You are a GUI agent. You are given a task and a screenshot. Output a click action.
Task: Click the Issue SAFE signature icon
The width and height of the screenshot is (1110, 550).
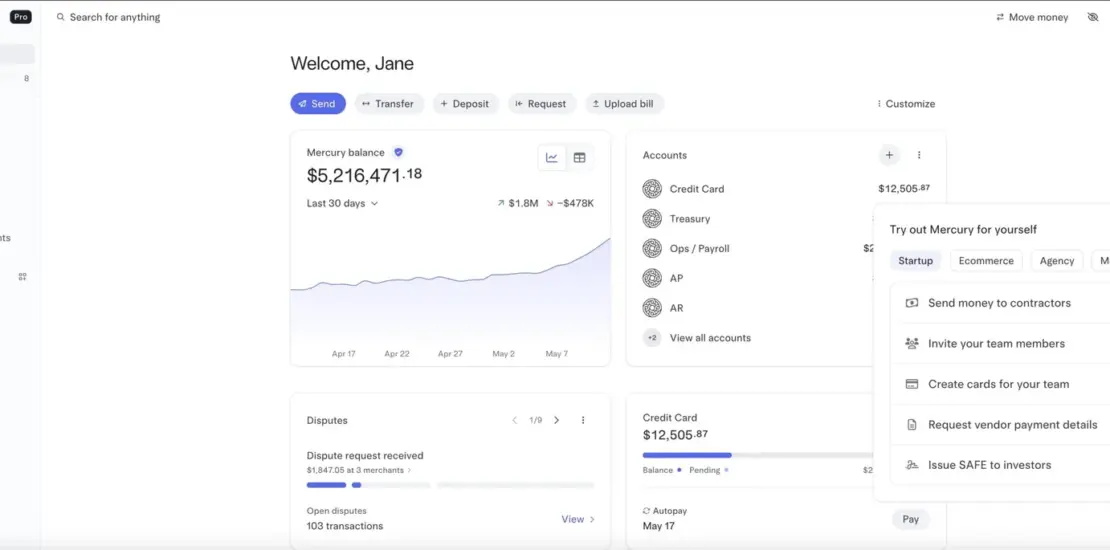tap(912, 465)
